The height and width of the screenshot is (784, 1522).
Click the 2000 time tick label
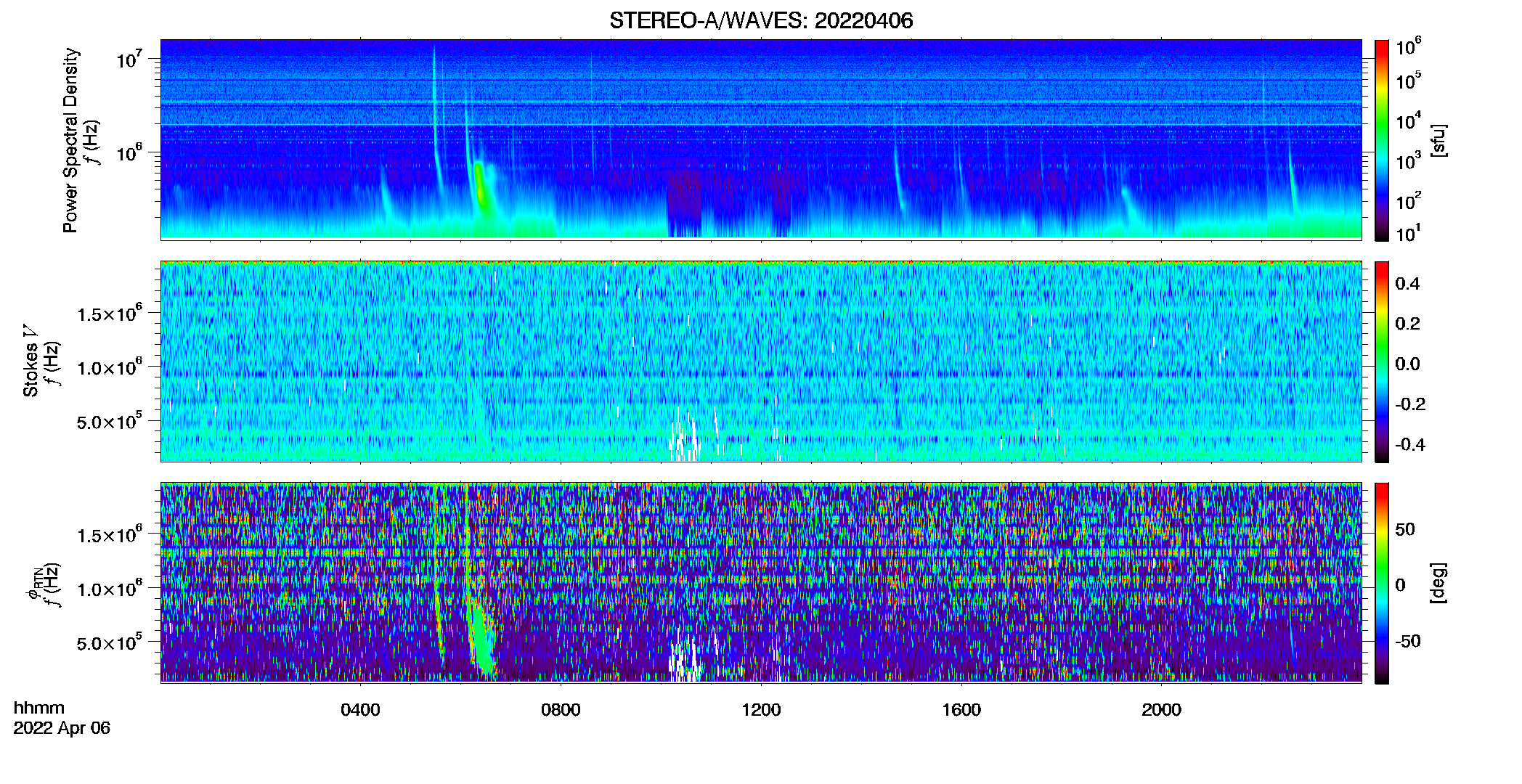tap(1162, 710)
